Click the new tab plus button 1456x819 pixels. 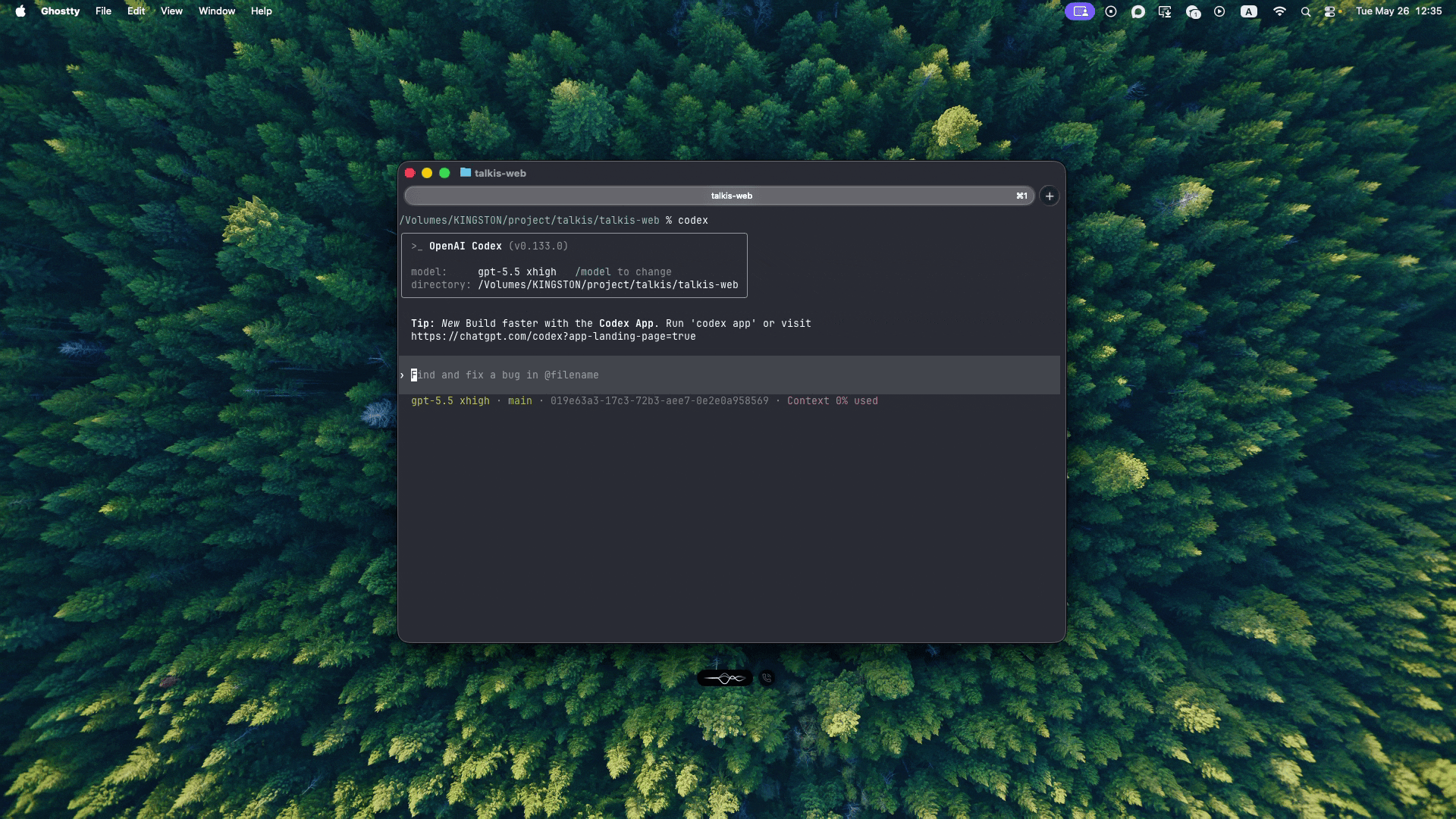[x=1050, y=196]
